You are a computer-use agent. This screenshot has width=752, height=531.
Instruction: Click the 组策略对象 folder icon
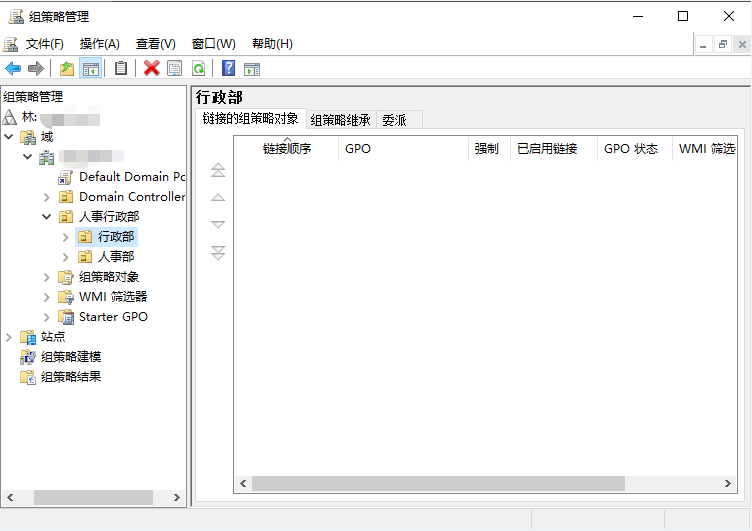pyautogui.click(x=66, y=277)
